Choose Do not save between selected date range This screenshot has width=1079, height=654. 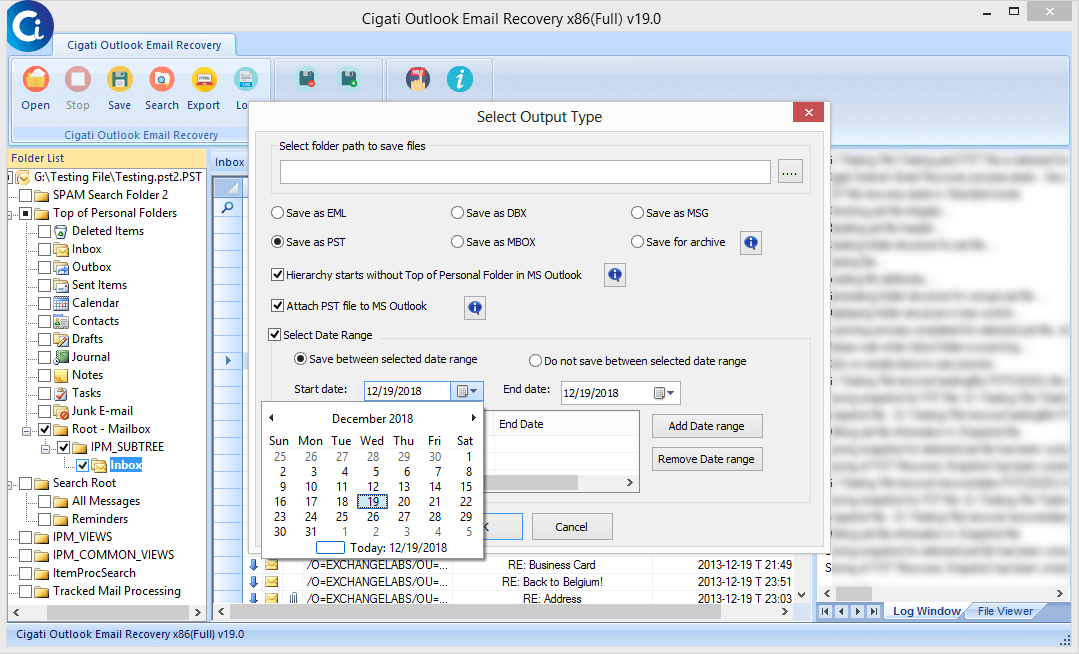pos(535,361)
